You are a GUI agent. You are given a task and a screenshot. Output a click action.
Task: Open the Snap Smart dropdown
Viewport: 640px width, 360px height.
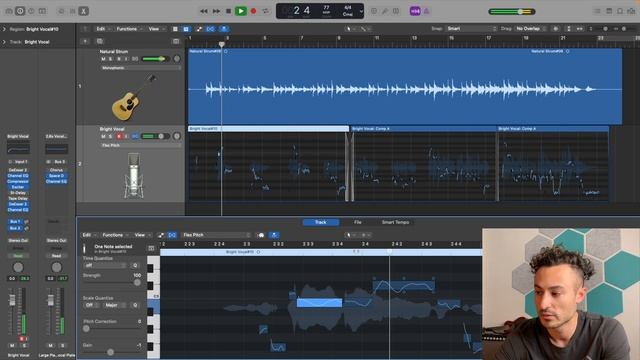click(x=471, y=29)
